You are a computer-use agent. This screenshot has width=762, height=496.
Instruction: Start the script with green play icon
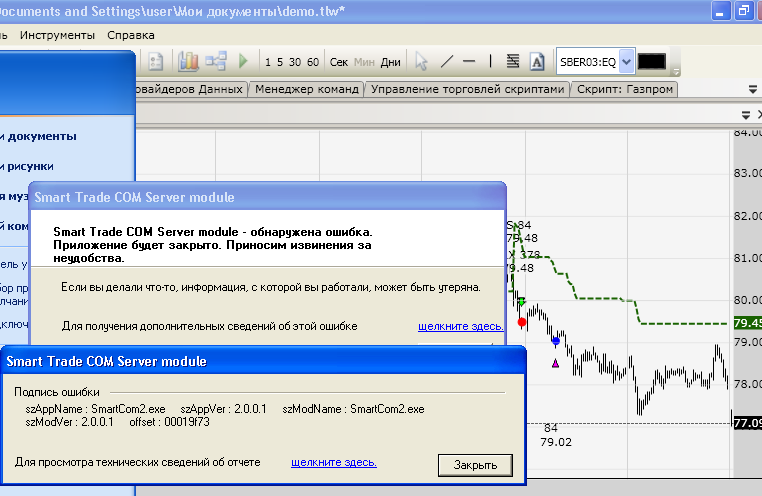[x=243, y=61]
